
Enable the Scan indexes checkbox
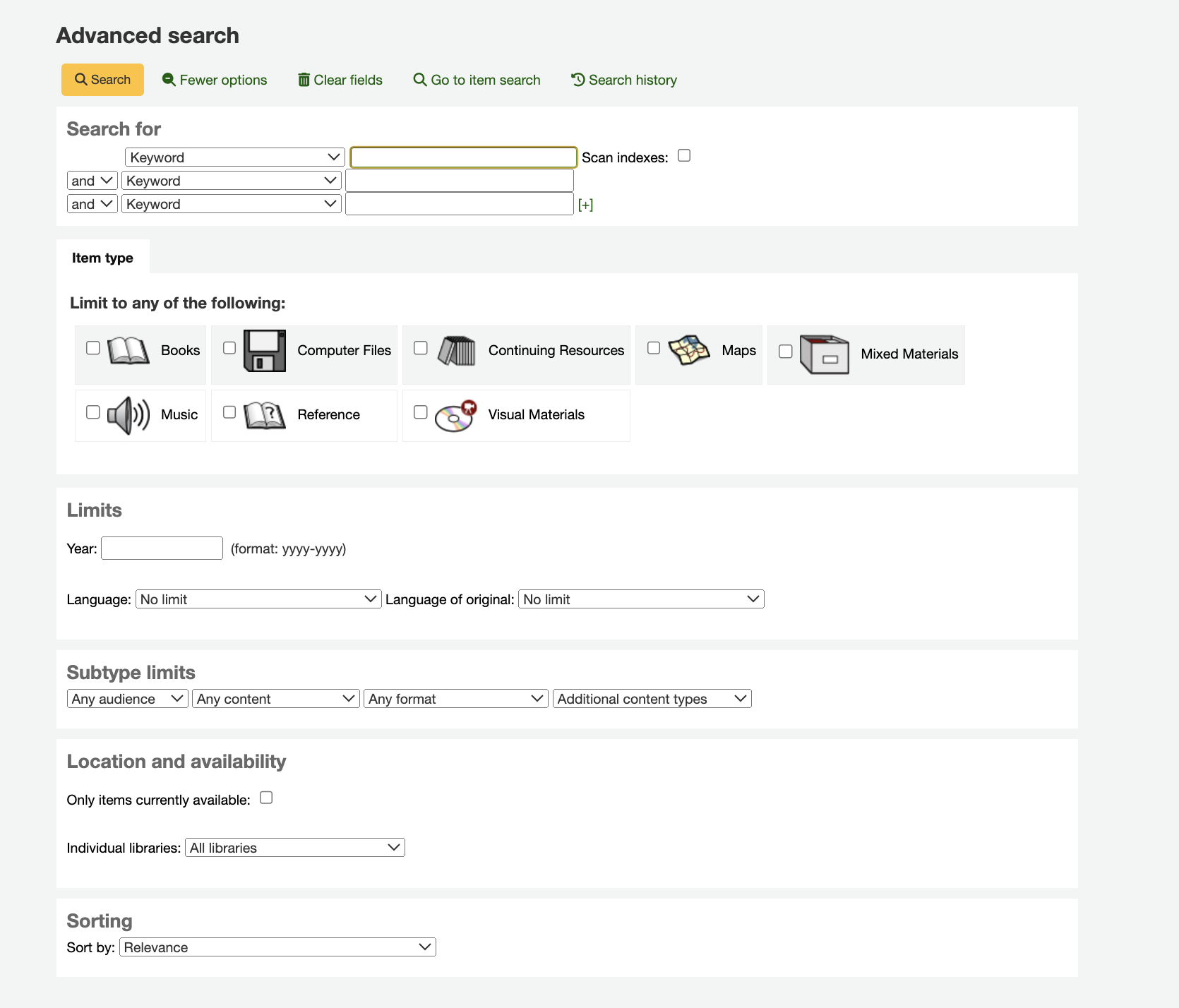(x=683, y=155)
